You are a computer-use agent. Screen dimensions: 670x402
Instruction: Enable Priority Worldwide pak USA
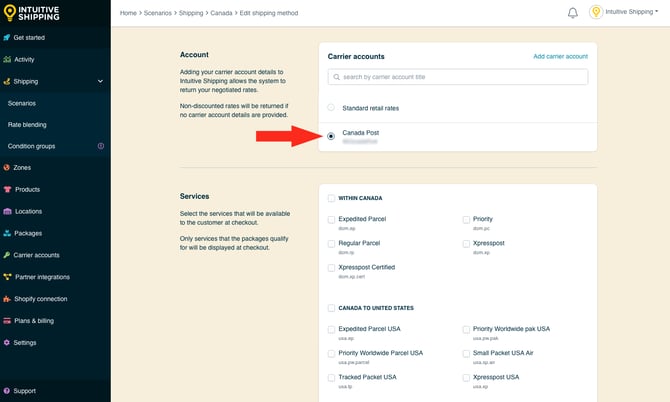466,329
